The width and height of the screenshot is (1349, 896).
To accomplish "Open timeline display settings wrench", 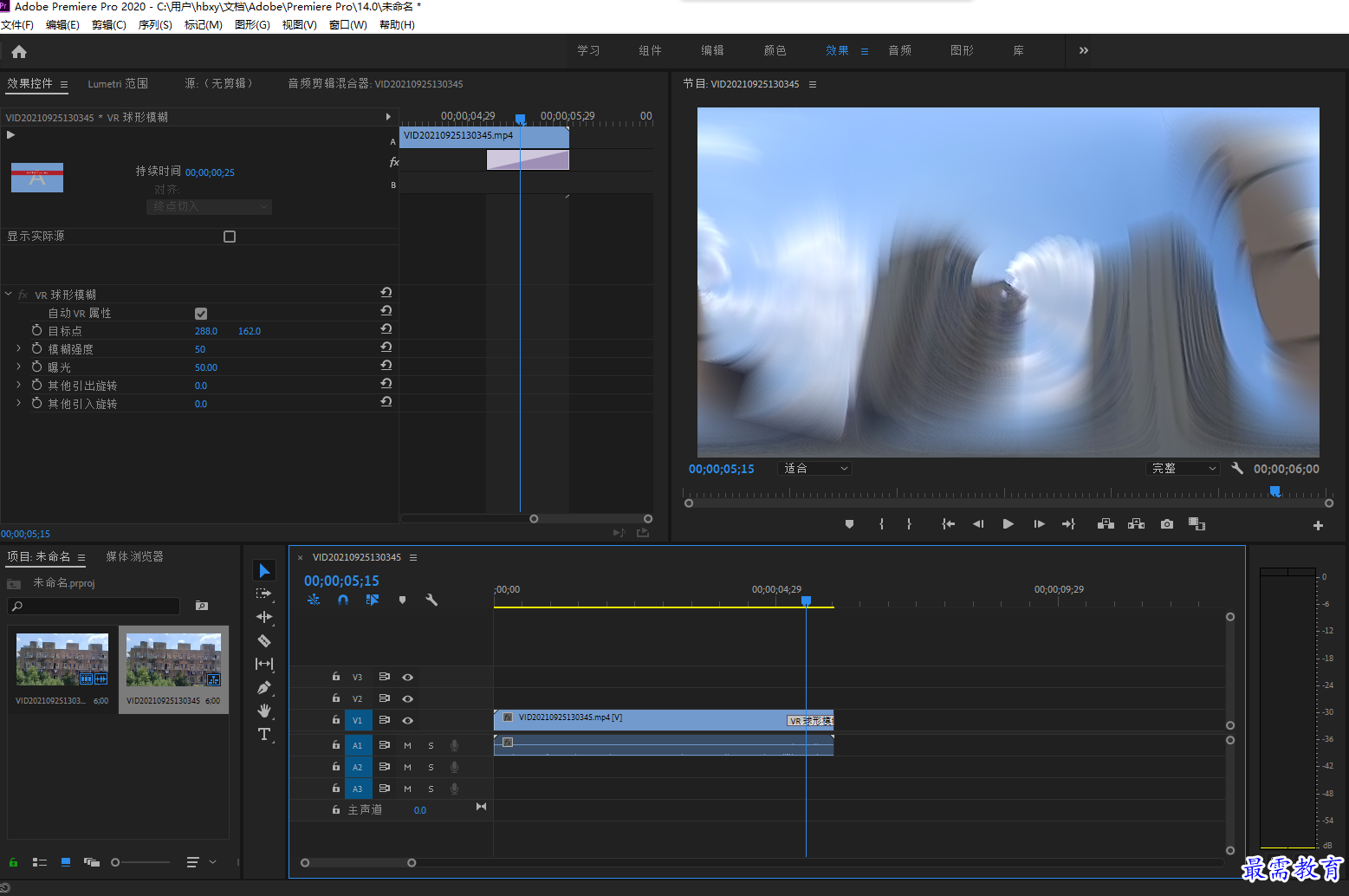I will pyautogui.click(x=431, y=600).
